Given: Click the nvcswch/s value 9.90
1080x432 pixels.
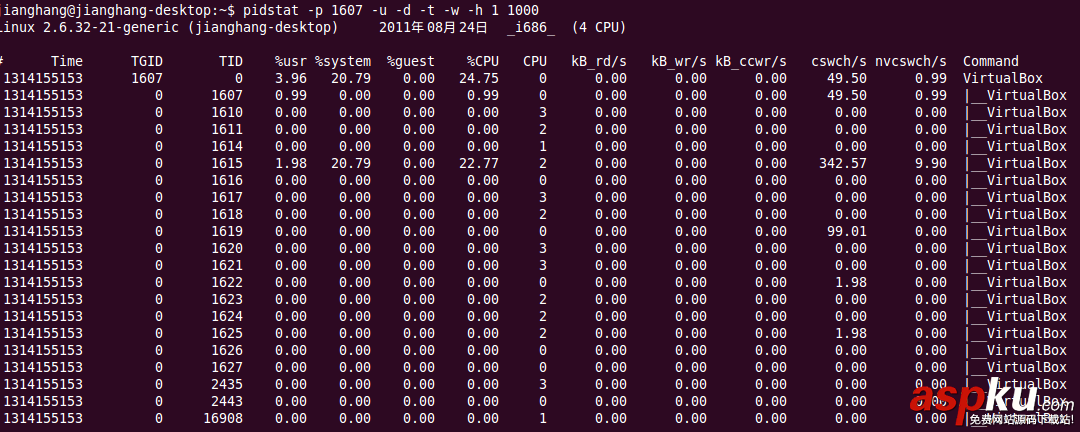Looking at the screenshot, I should tap(931, 163).
